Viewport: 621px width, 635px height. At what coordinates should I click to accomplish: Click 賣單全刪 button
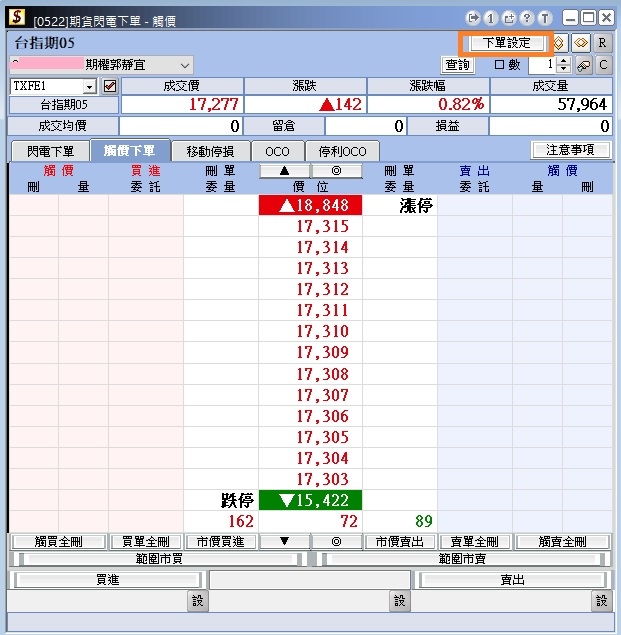point(474,541)
